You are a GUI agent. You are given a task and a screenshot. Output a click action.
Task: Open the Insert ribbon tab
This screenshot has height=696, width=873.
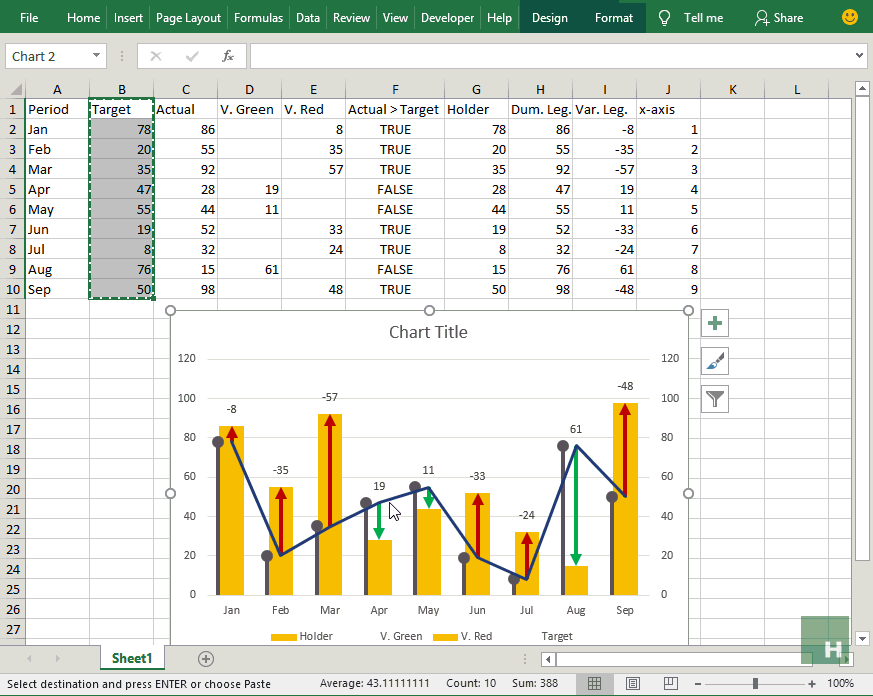pyautogui.click(x=128, y=18)
